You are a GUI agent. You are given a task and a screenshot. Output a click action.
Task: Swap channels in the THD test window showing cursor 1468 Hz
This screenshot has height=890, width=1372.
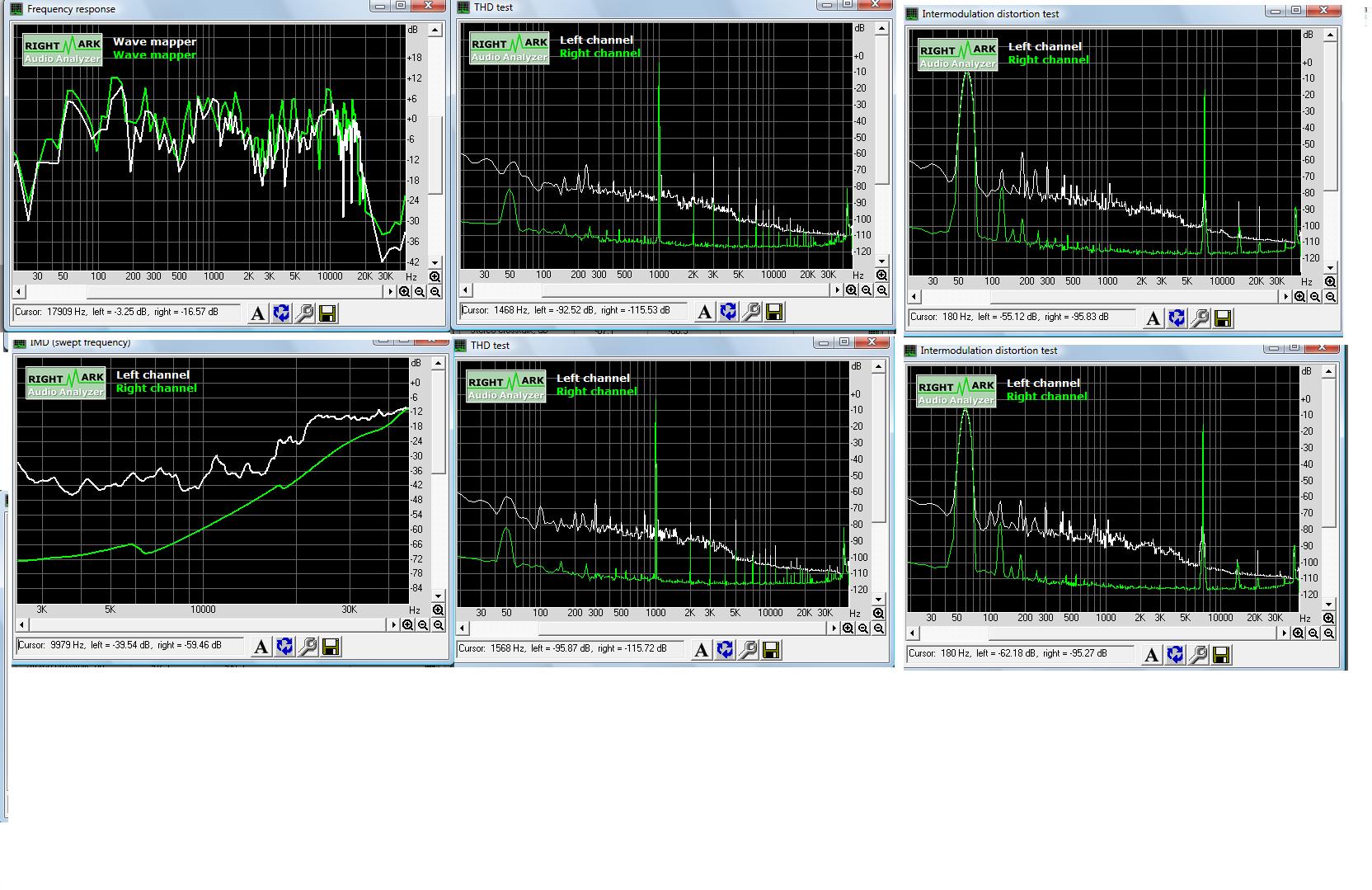(x=727, y=312)
